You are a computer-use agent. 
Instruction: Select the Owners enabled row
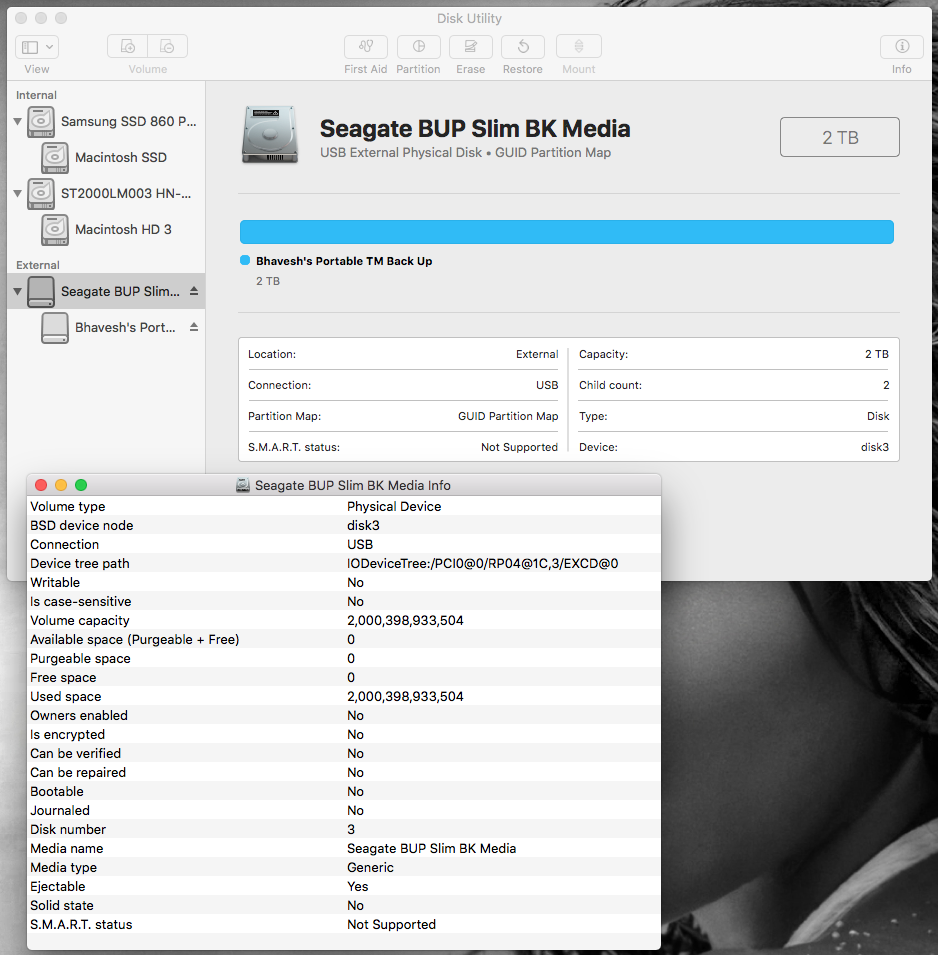coord(344,715)
